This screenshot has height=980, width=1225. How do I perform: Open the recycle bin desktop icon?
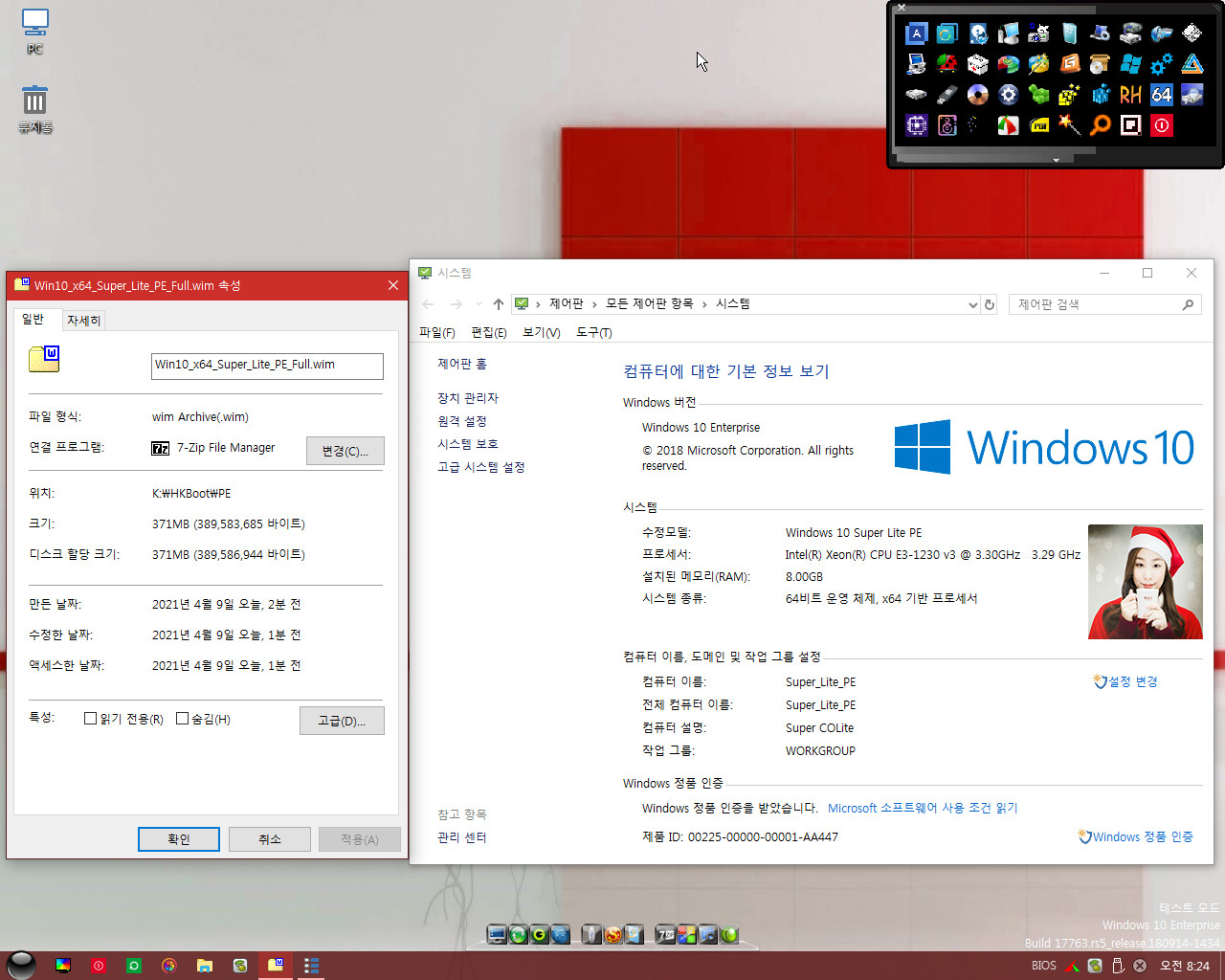pyautogui.click(x=34, y=109)
